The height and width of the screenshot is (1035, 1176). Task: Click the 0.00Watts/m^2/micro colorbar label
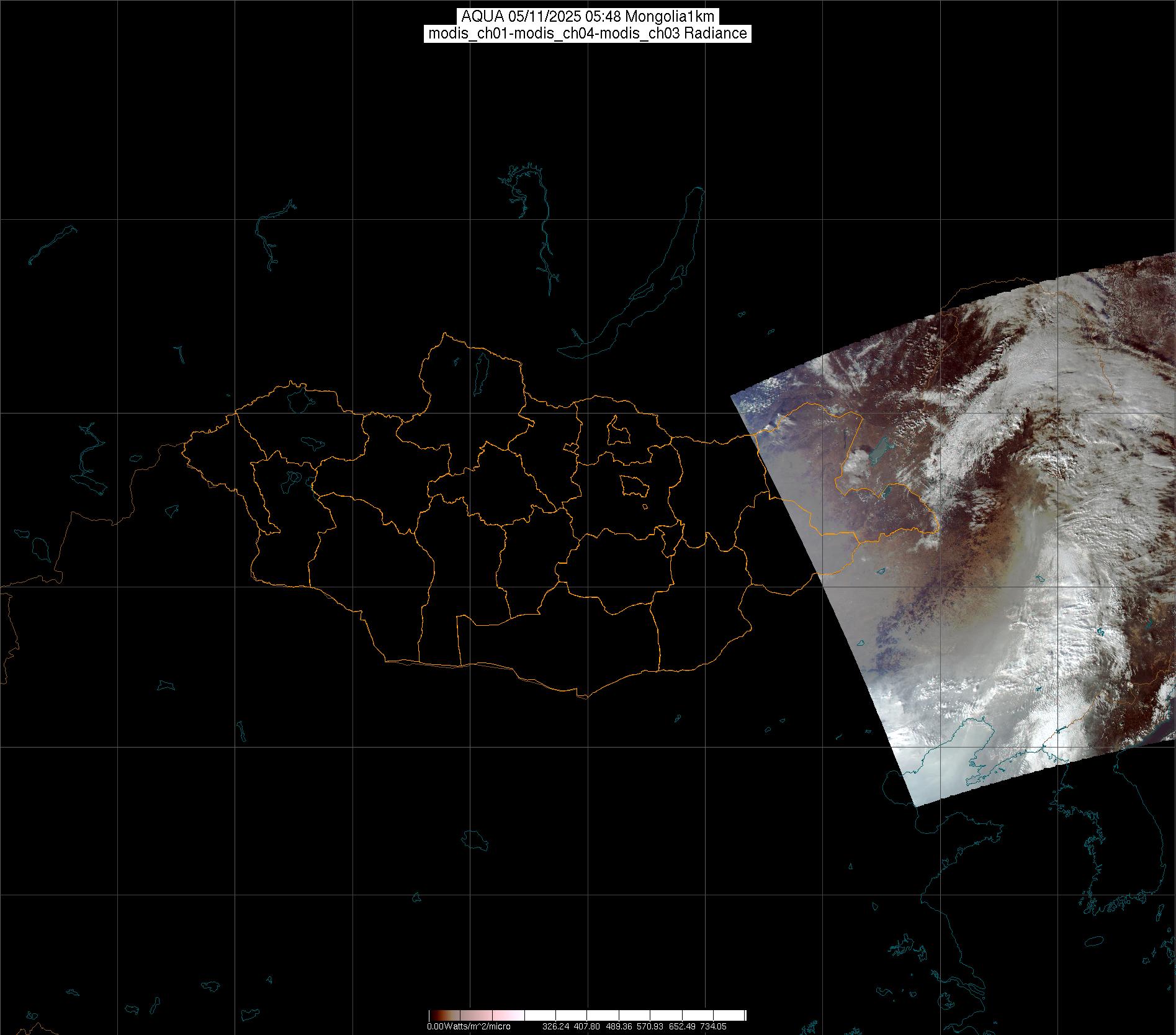[x=469, y=1026]
